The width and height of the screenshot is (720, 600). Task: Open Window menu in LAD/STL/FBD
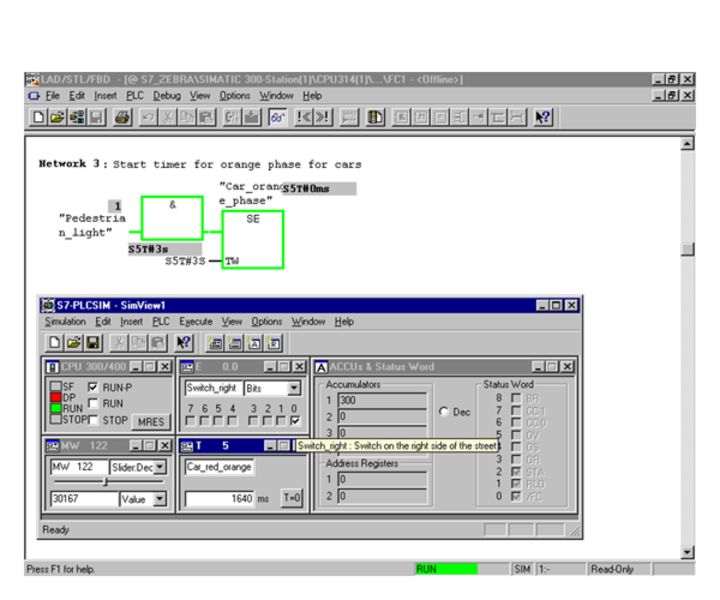pyautogui.click(x=276, y=95)
